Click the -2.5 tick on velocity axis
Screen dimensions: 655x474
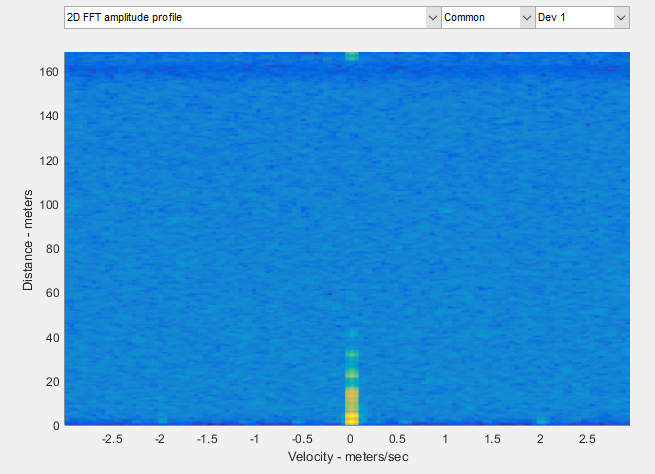(112, 439)
